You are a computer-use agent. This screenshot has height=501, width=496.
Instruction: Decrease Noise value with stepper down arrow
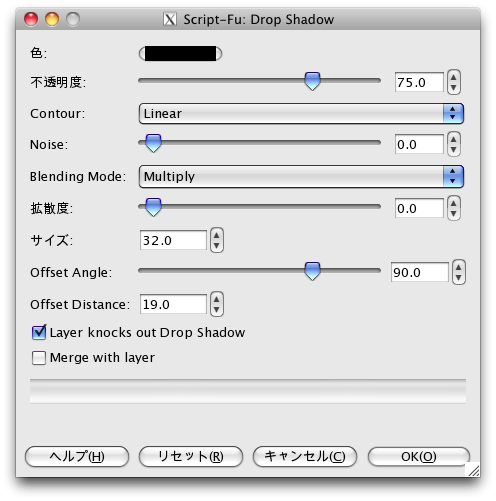(454, 150)
